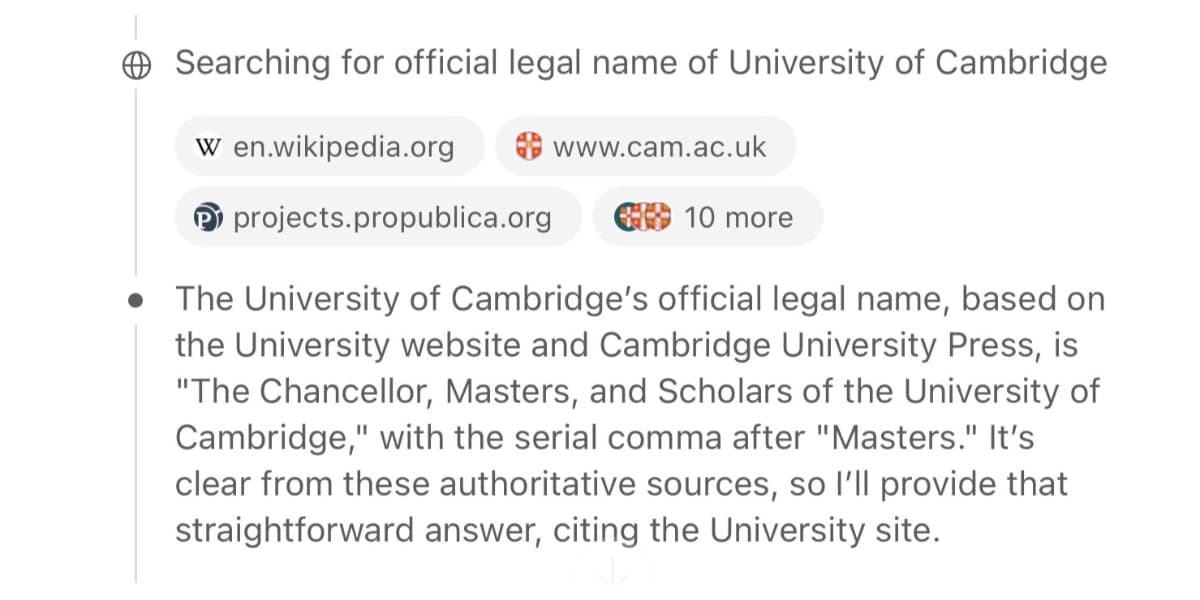Expand the 10 more sources chip
The height and width of the screenshot is (600, 1200).
point(708,217)
